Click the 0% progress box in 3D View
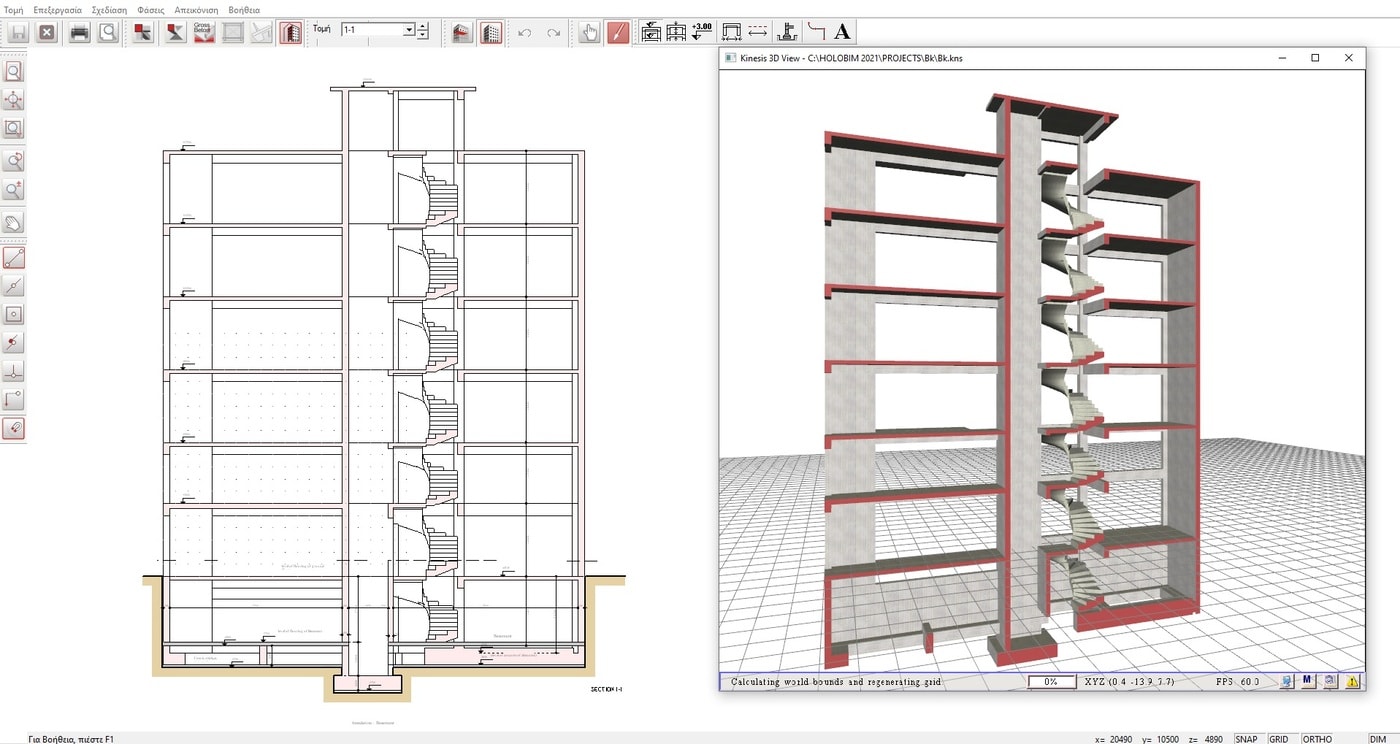The height and width of the screenshot is (744, 1400). click(x=1052, y=682)
